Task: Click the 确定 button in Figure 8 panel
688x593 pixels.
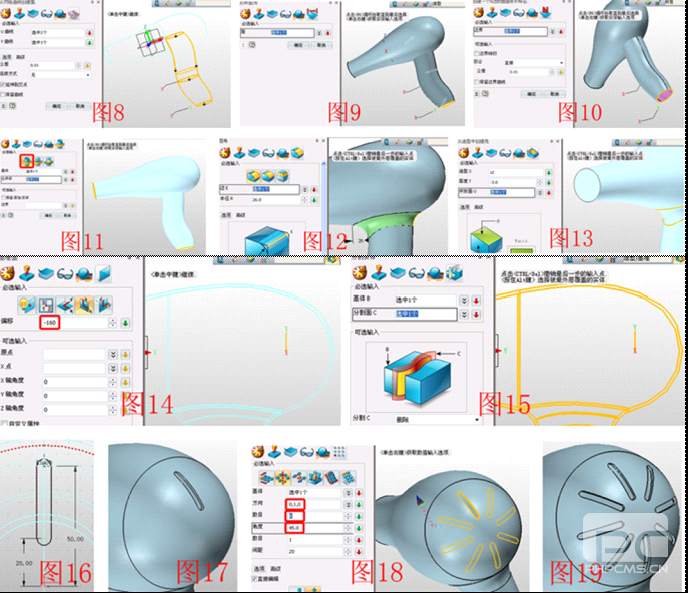Action: coord(56,108)
